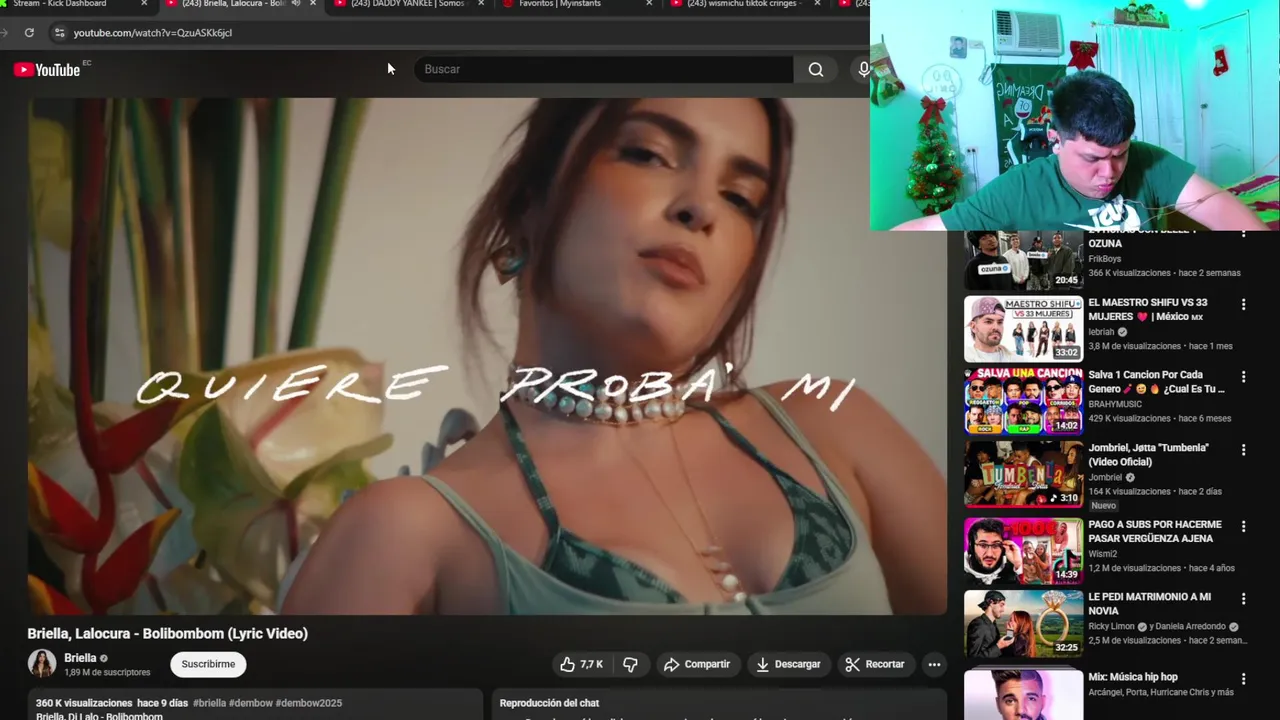Open Briella channel avatar
This screenshot has width=1280, height=720.
[x=42, y=663]
